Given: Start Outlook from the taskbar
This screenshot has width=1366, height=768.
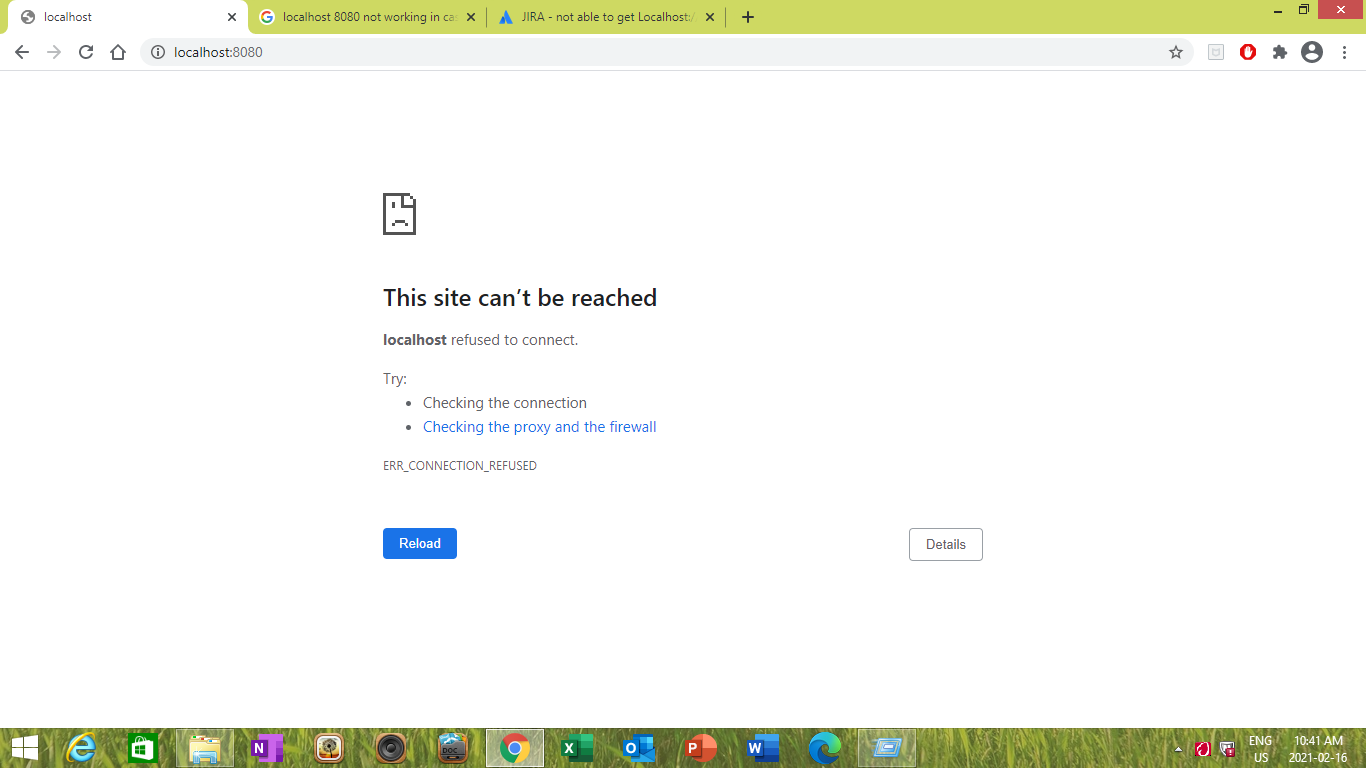Looking at the screenshot, I should point(639,747).
